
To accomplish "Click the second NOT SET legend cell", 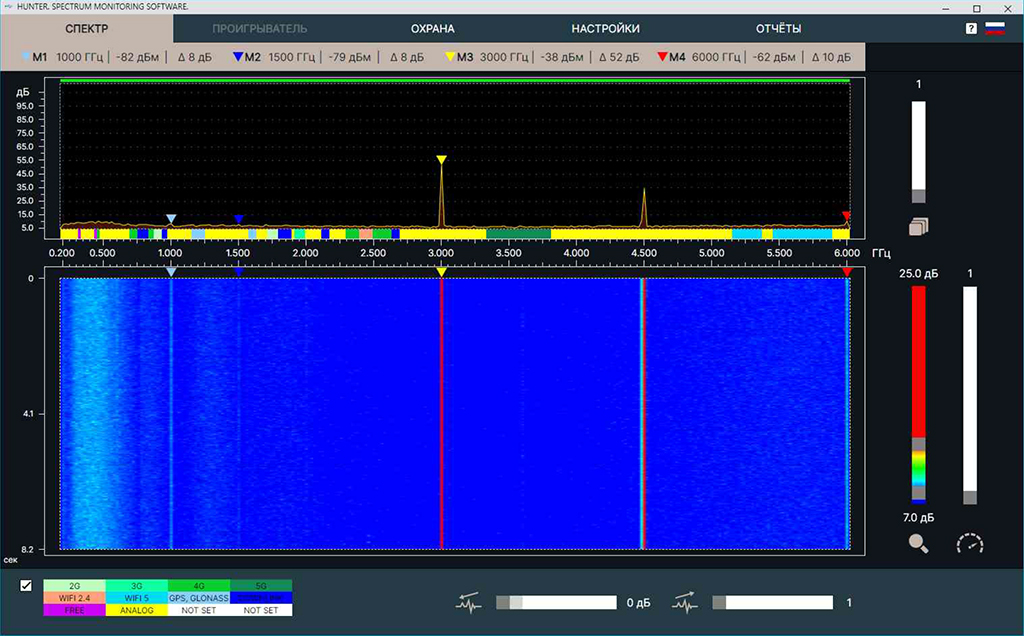I will pos(261,610).
